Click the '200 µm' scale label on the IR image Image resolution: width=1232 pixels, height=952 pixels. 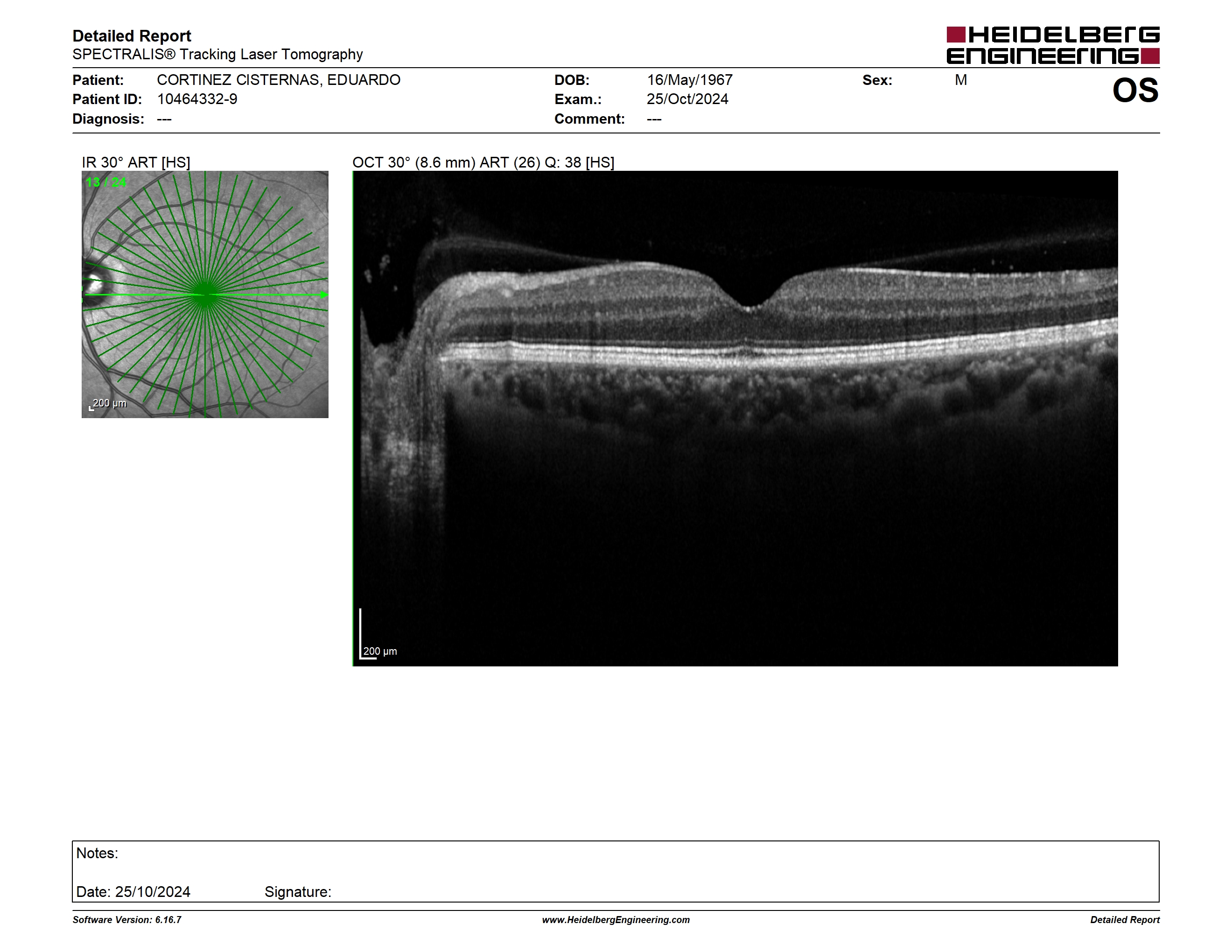(110, 403)
